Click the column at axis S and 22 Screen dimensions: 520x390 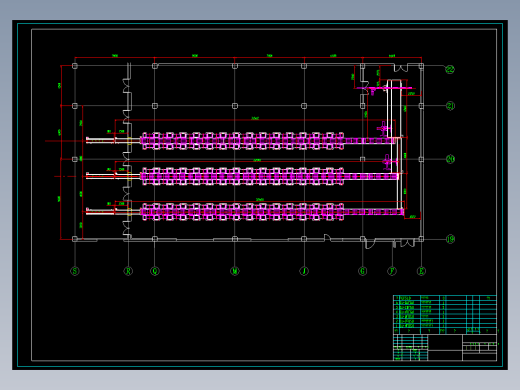tap(75, 66)
